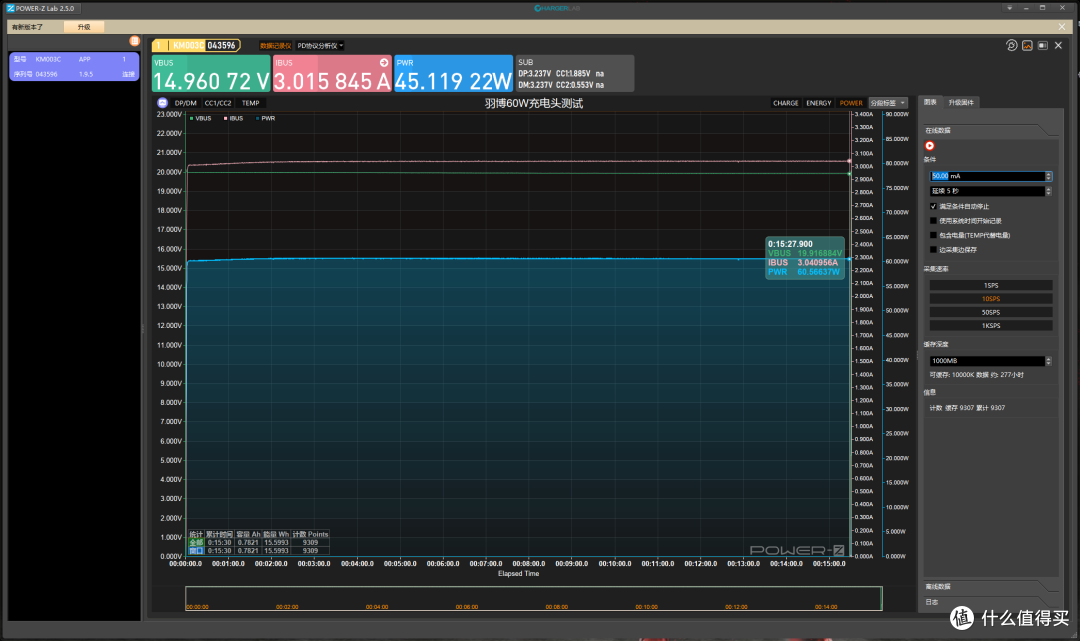Open the PD协议分析仪 dropdown

tap(320, 46)
